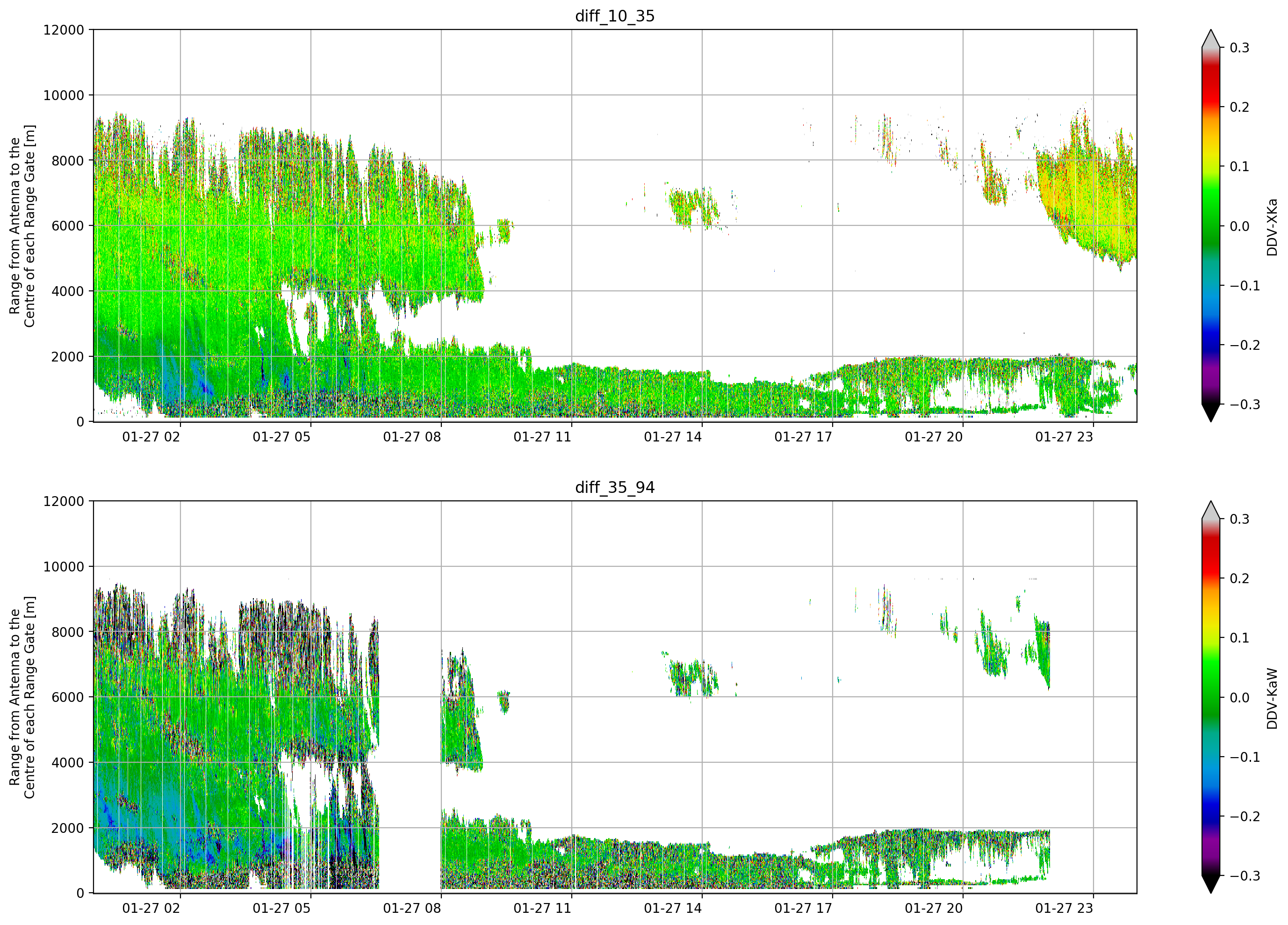
Task: Click the y-axis label of the diff_35_94 plot
Action: click(22, 697)
